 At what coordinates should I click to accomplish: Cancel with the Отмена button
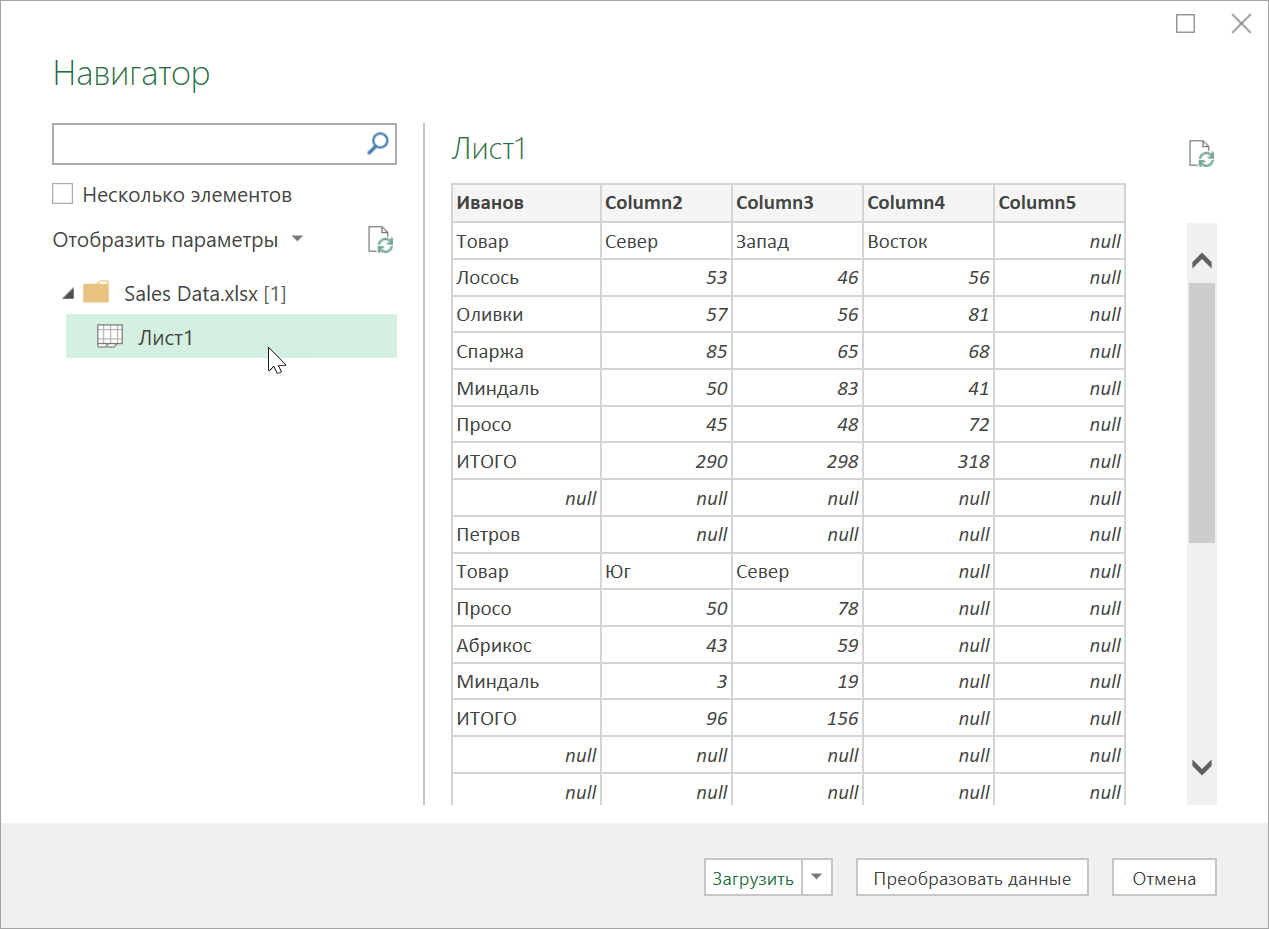click(x=1164, y=878)
